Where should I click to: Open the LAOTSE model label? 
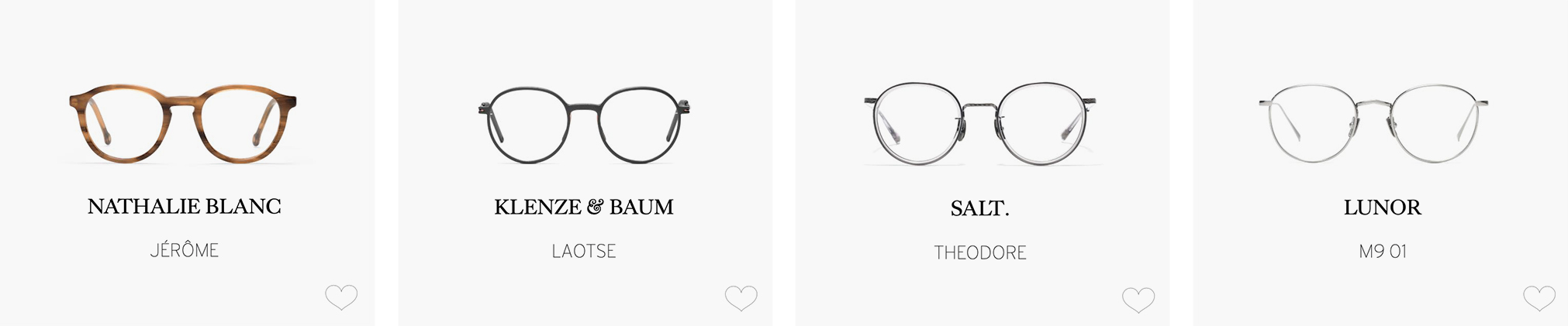[x=584, y=252]
